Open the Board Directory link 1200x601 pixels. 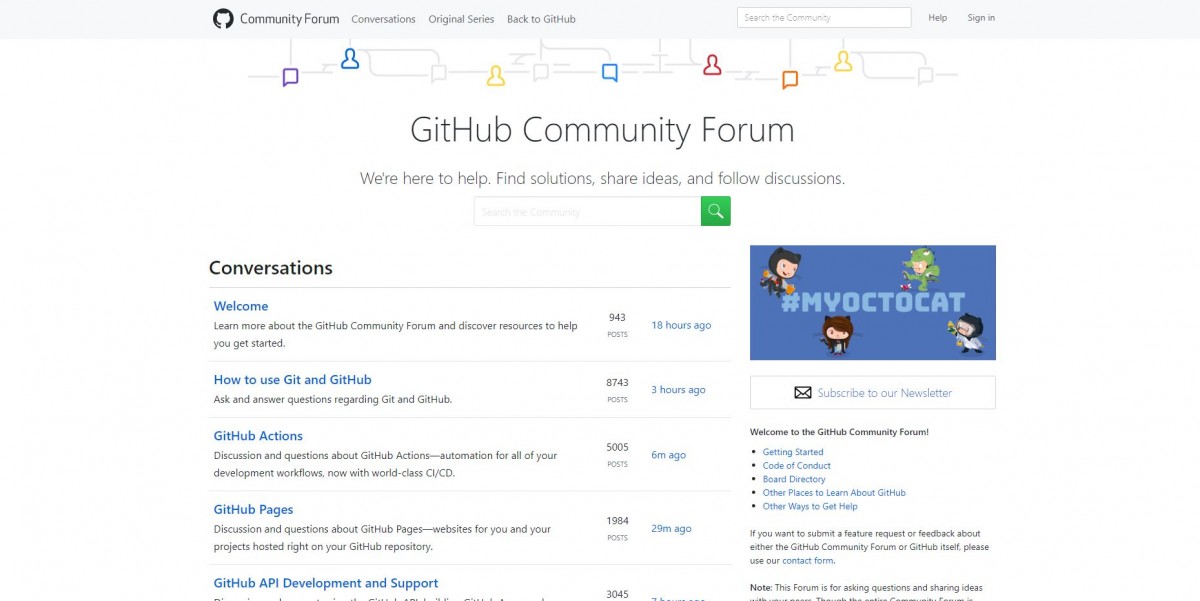794,479
